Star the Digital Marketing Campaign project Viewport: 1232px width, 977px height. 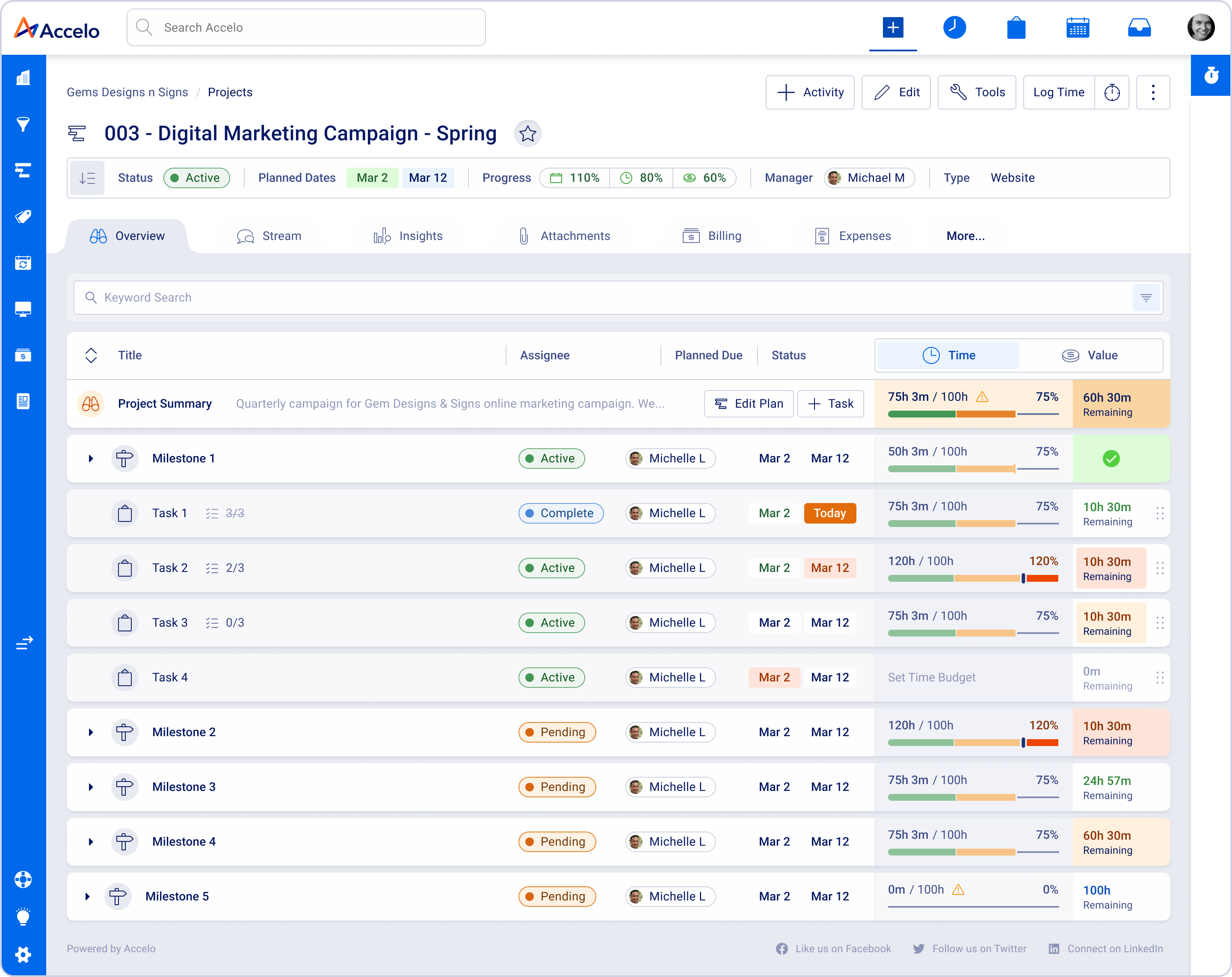(x=527, y=134)
